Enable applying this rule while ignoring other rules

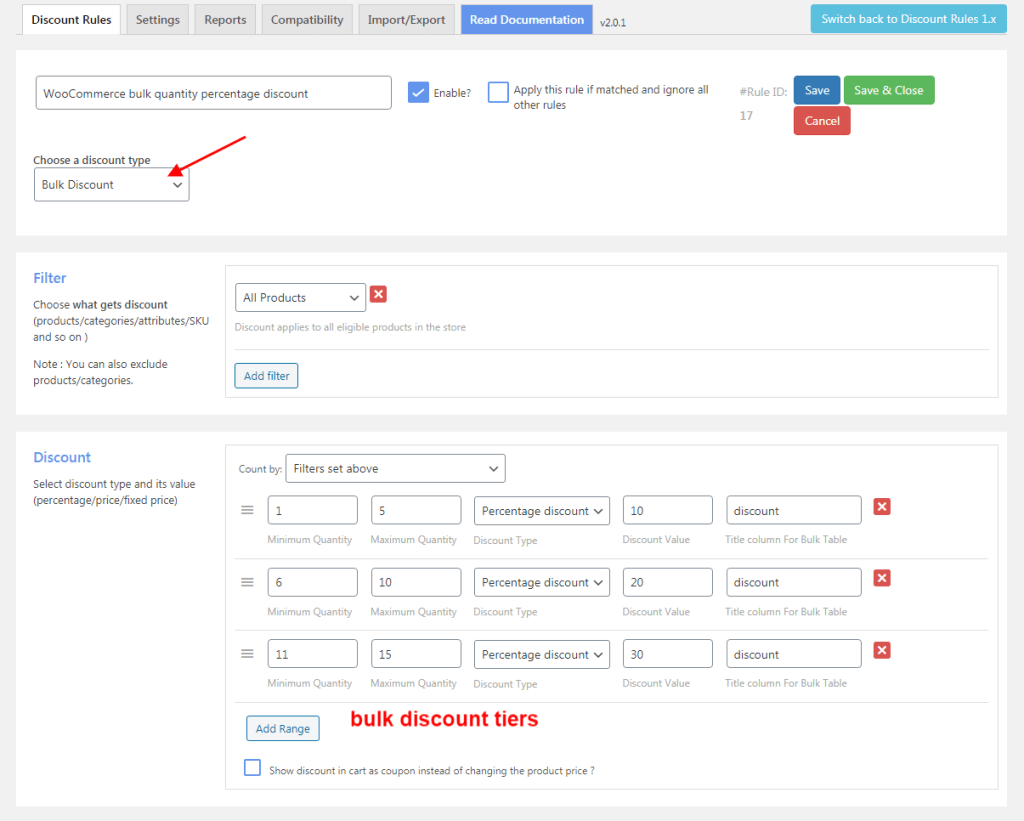point(498,91)
